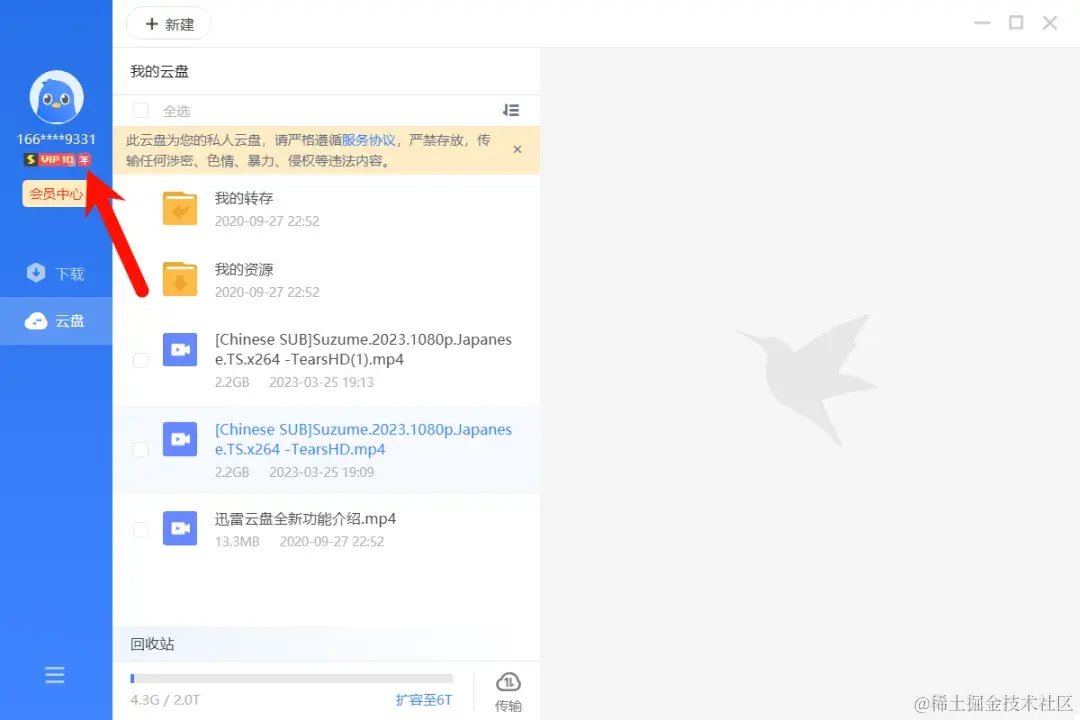Toggle the 全选 checkbox
Image resolution: width=1080 pixels, height=720 pixels.
(x=141, y=110)
